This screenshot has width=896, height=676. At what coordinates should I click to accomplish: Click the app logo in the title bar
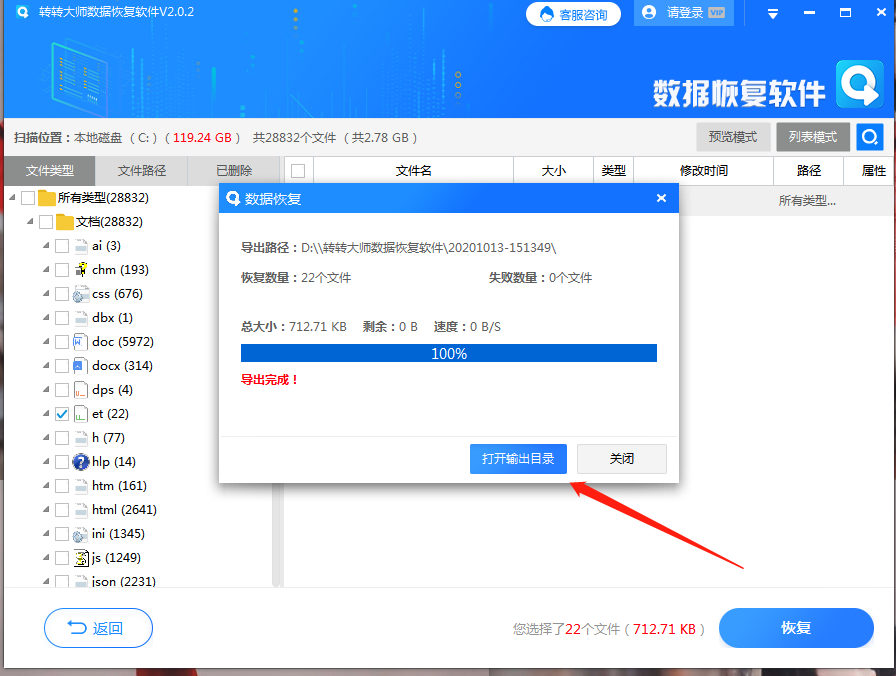click(x=21, y=12)
